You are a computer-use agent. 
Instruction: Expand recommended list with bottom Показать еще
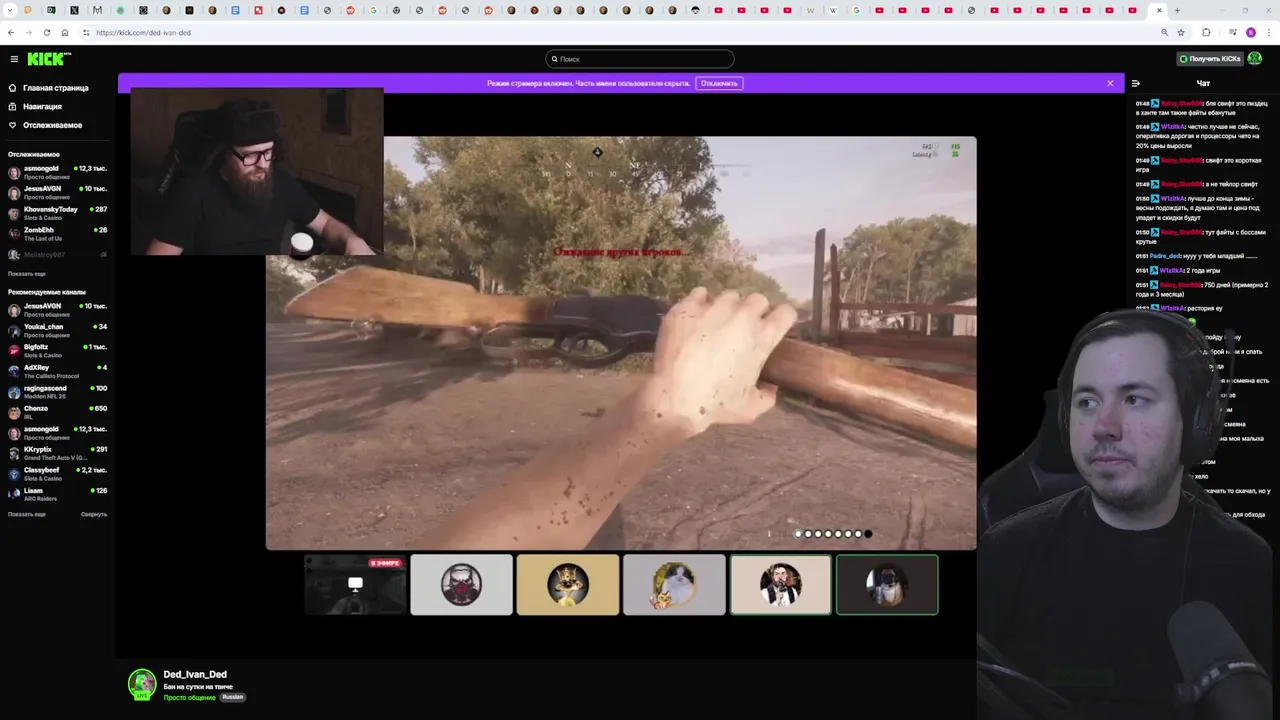coord(27,514)
